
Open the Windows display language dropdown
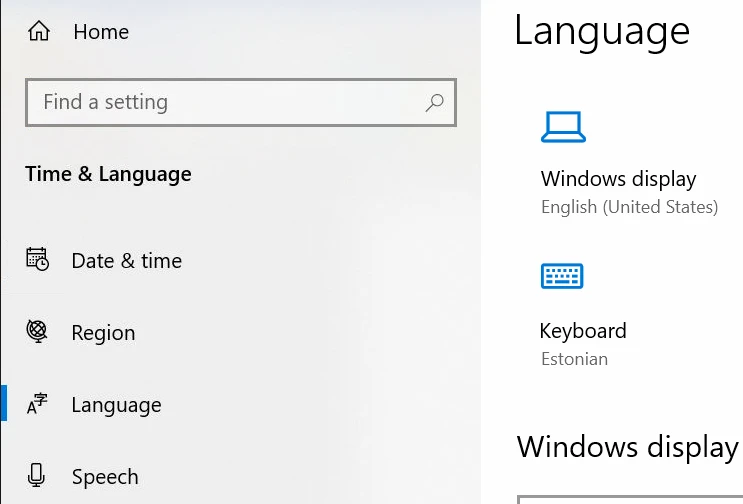pyautogui.click(x=630, y=499)
